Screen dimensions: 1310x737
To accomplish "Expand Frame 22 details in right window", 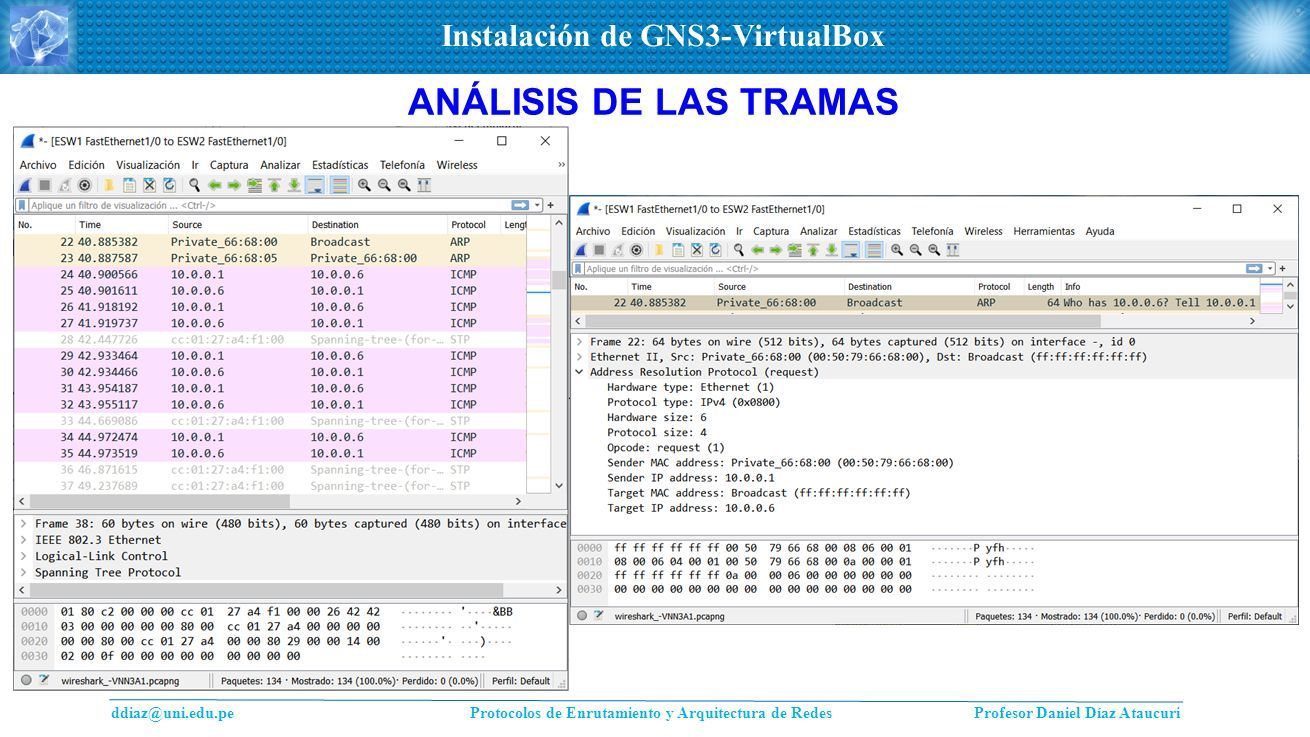I will [580, 342].
